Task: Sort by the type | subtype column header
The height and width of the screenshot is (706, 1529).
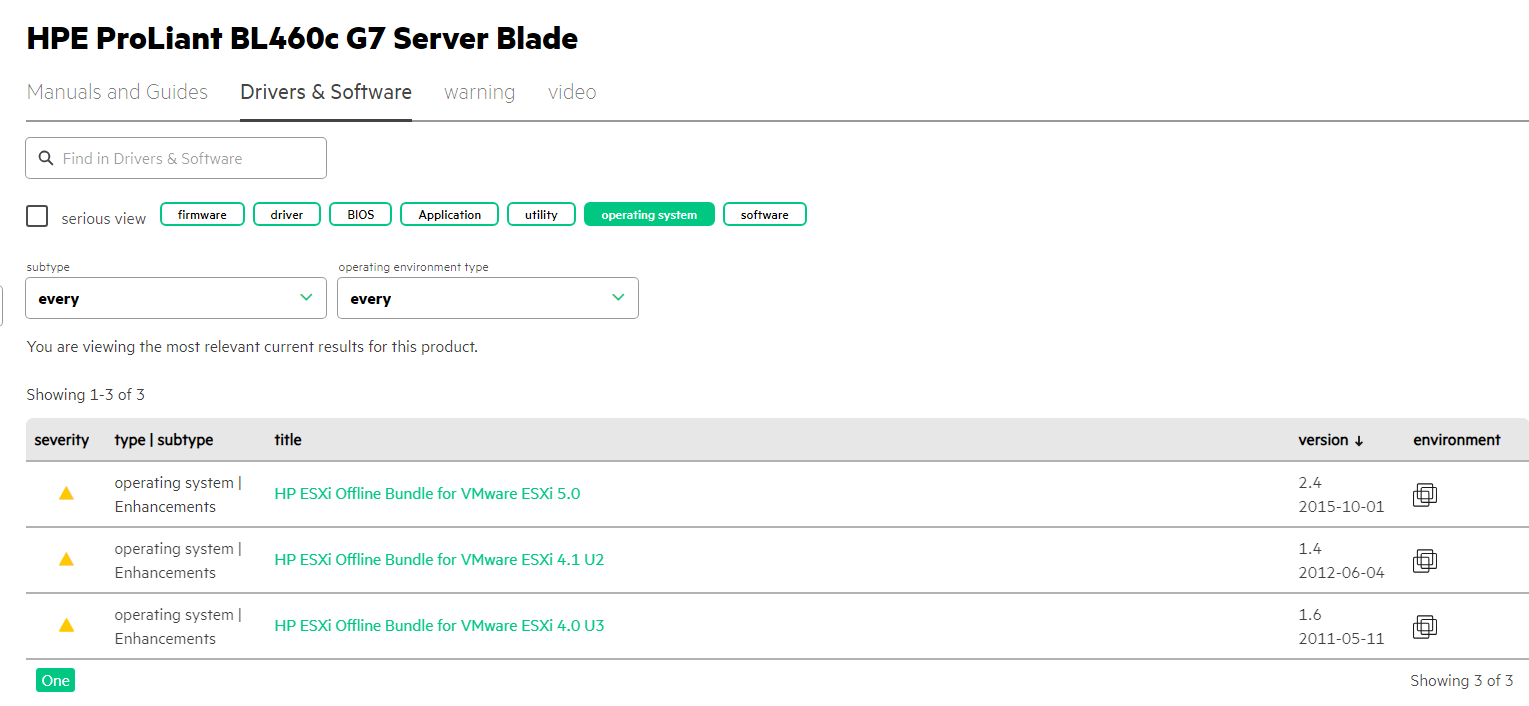Action: tap(164, 440)
